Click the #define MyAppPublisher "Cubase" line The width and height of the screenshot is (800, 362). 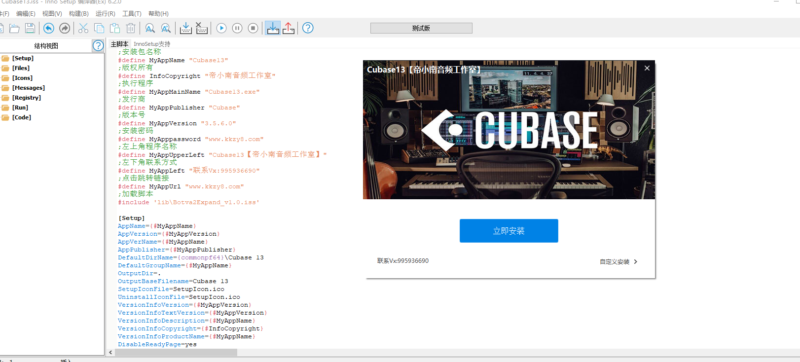coord(179,108)
